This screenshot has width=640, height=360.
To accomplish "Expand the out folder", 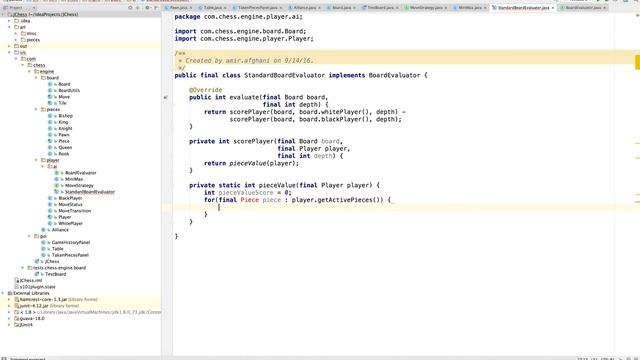I will [x=10, y=46].
